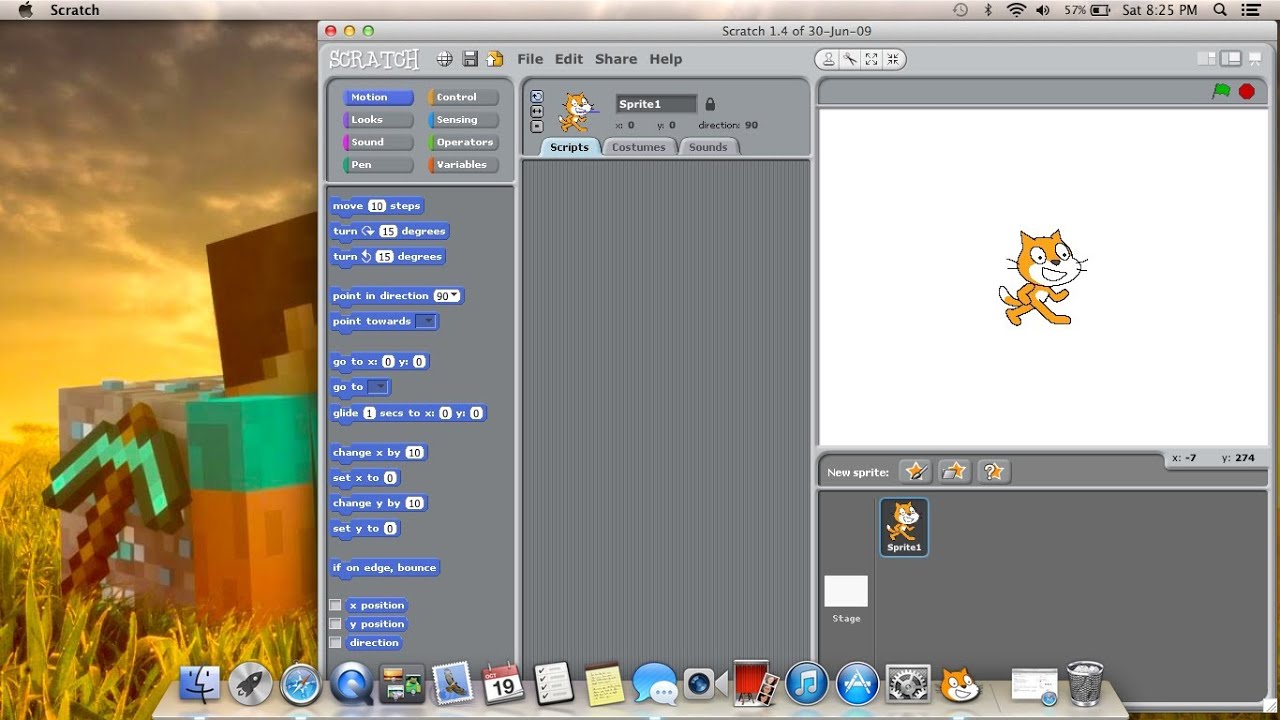Switch to the Costumes tab

coord(639,147)
